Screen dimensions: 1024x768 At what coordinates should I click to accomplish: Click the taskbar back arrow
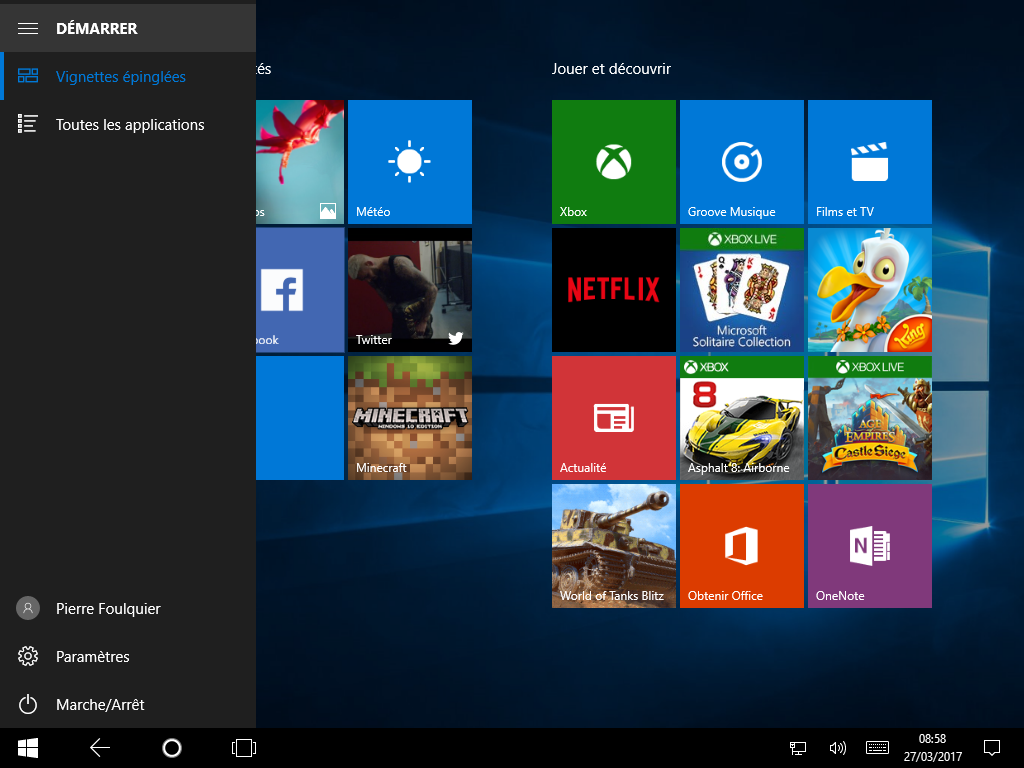(100, 748)
